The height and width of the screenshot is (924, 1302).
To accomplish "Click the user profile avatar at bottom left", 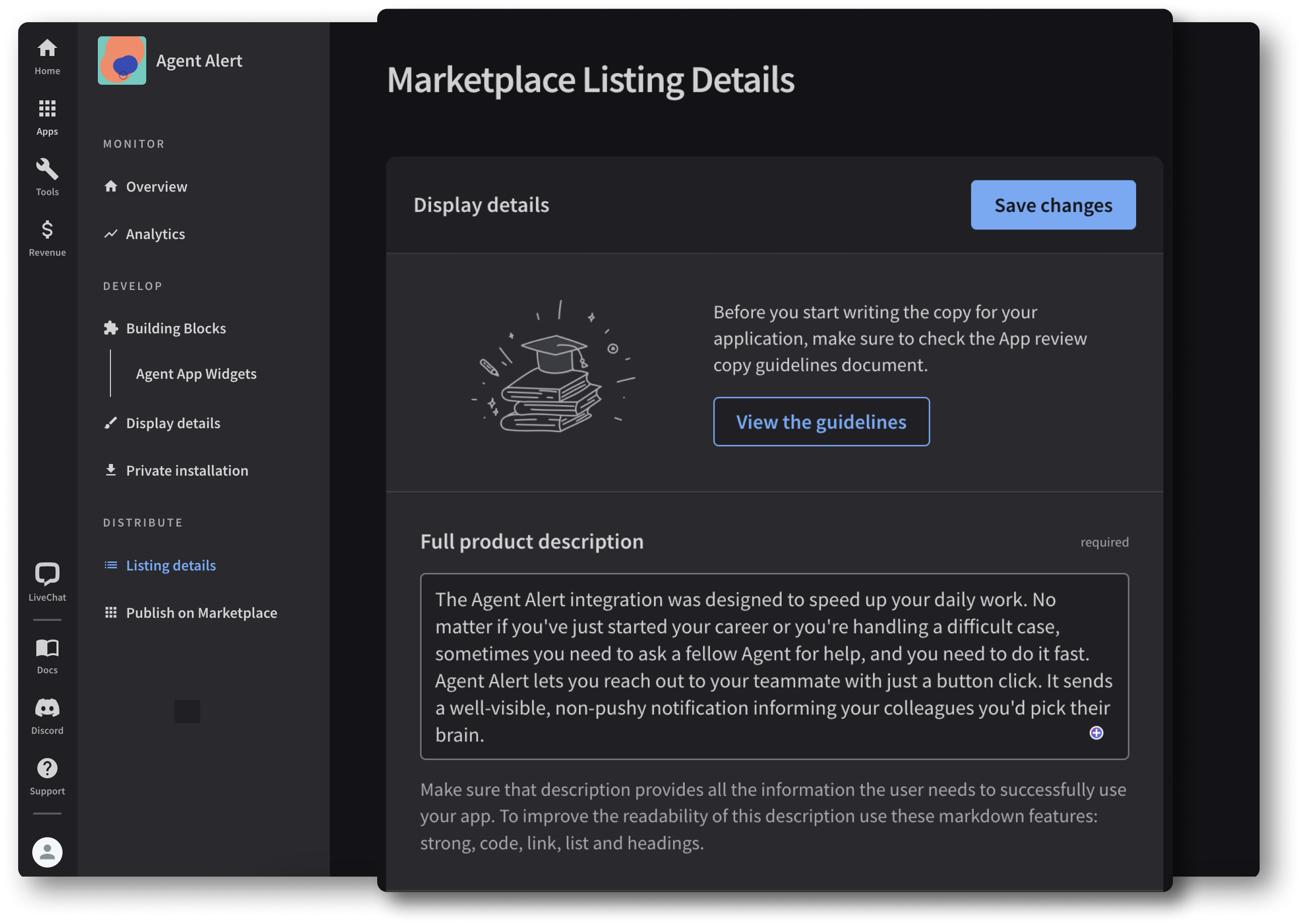I will click(47, 852).
